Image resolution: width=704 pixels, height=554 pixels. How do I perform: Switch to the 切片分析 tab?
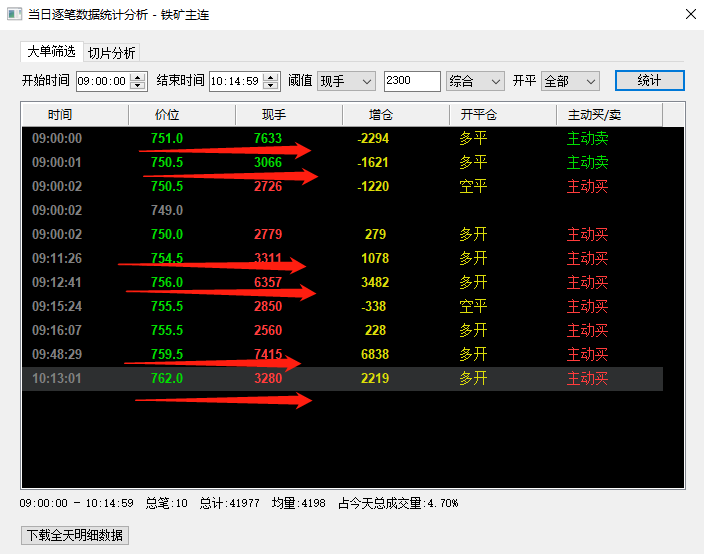click(111, 53)
